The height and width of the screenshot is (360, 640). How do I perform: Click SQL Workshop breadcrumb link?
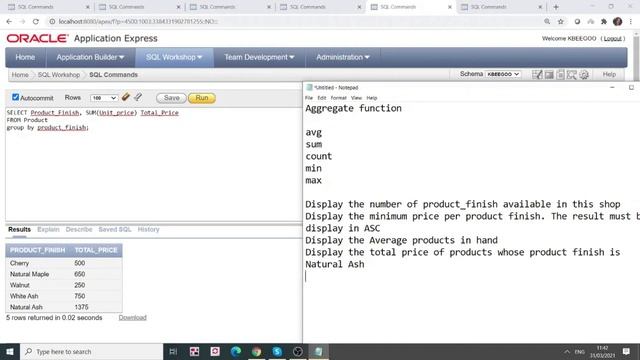coord(59,75)
